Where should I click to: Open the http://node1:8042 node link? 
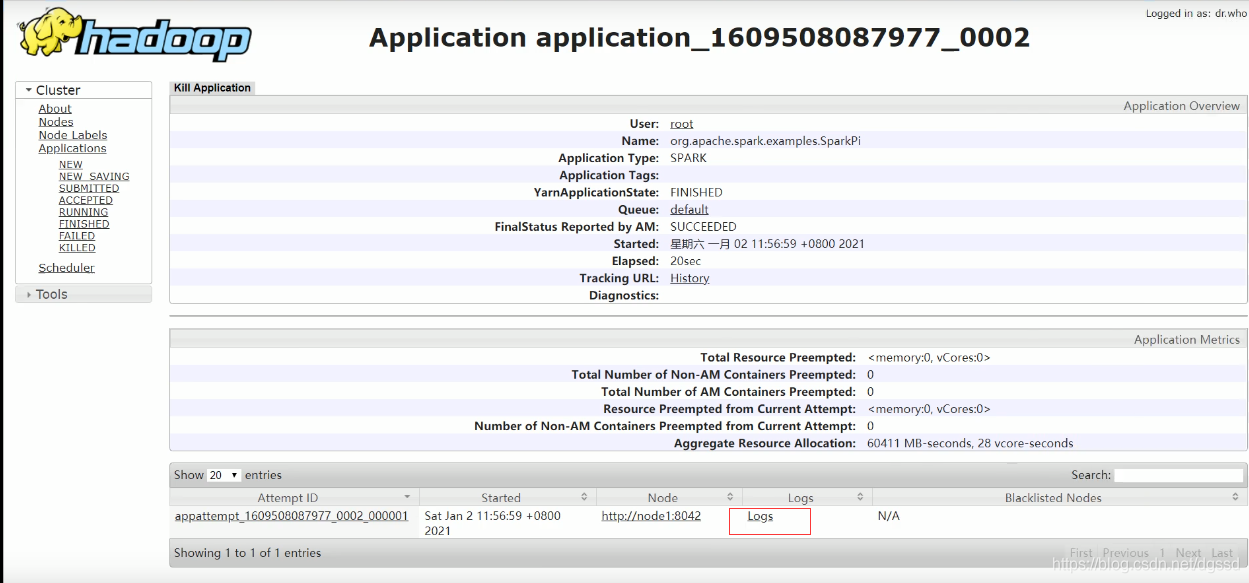[x=651, y=516]
